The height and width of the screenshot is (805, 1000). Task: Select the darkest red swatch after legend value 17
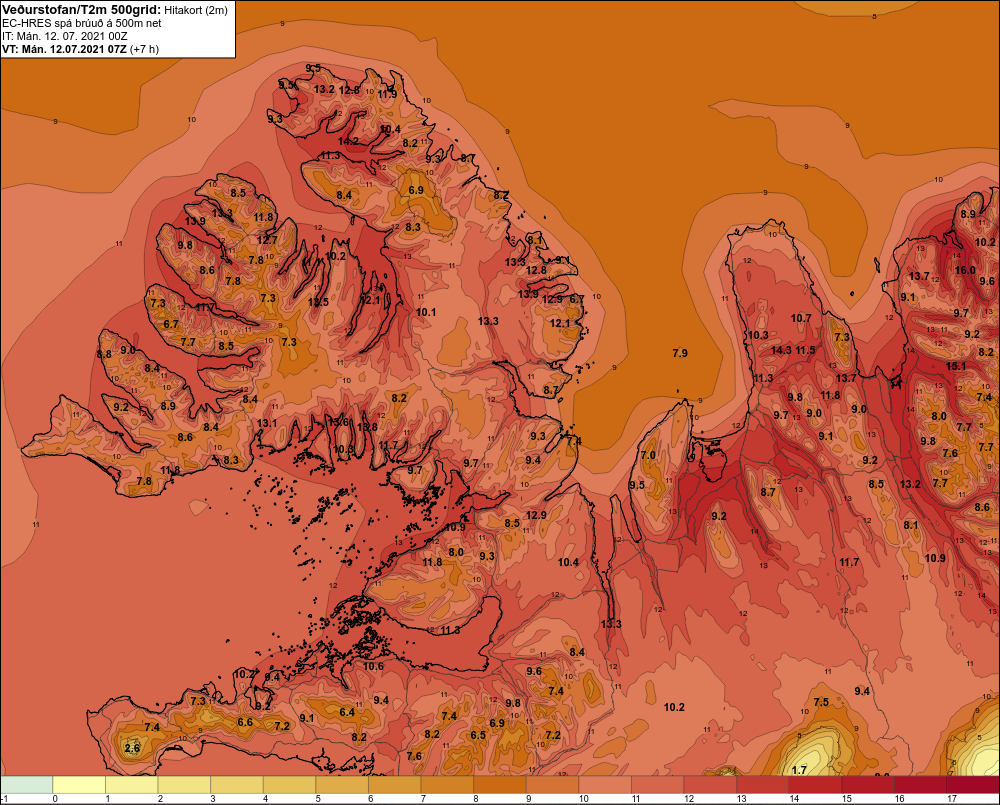coord(973,785)
